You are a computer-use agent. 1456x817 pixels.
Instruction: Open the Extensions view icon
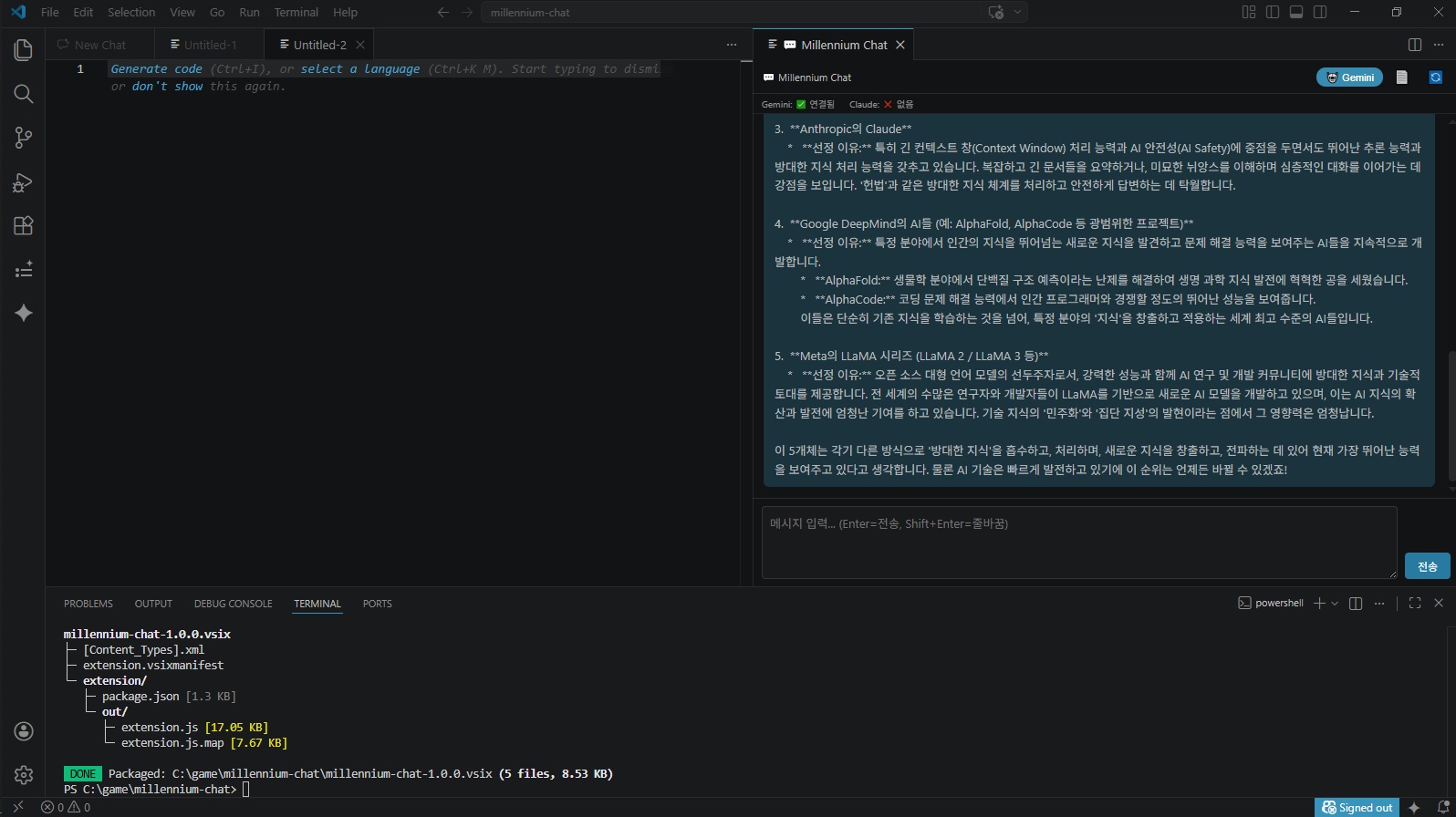coord(24,225)
